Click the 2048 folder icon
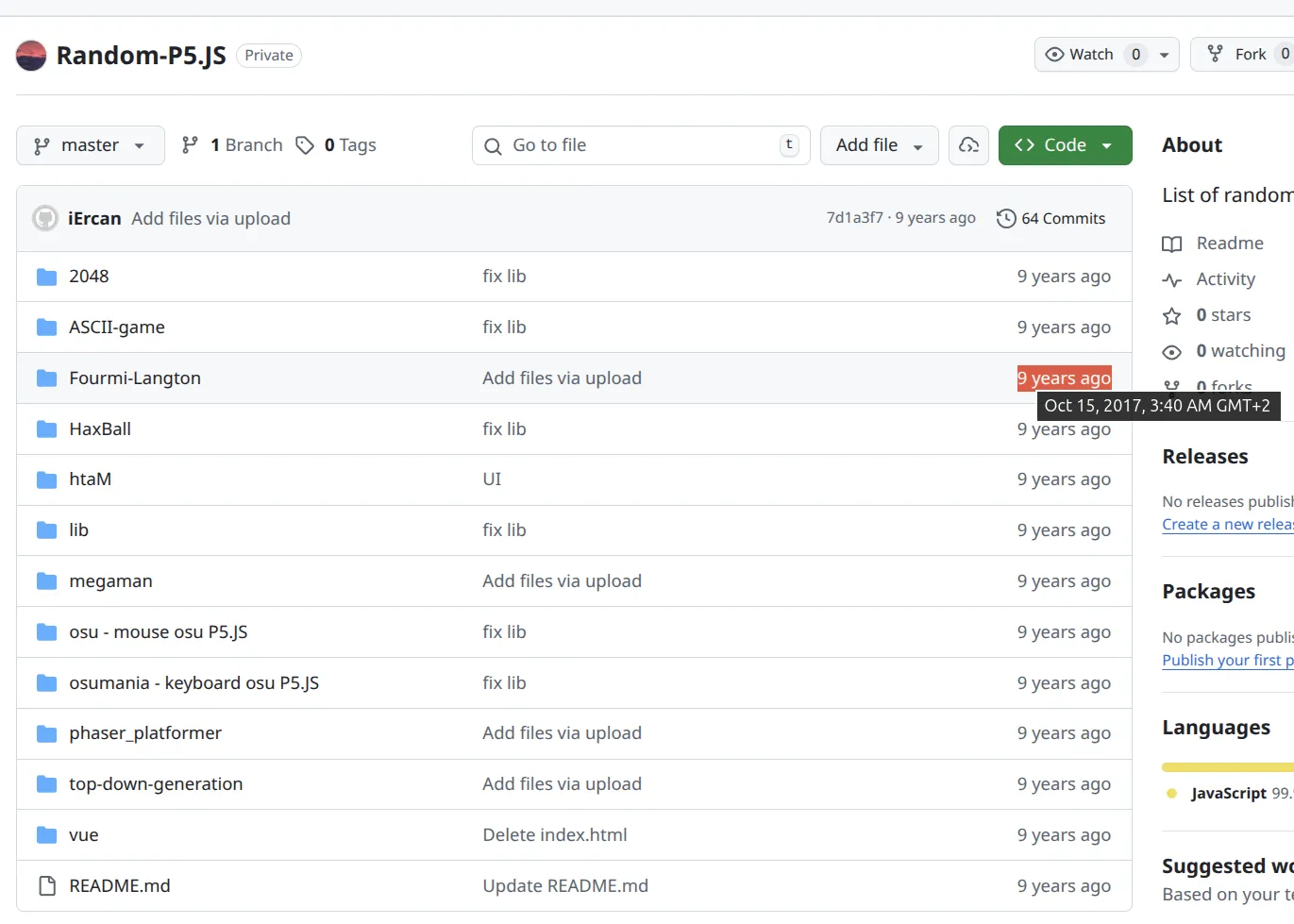 click(x=46, y=277)
